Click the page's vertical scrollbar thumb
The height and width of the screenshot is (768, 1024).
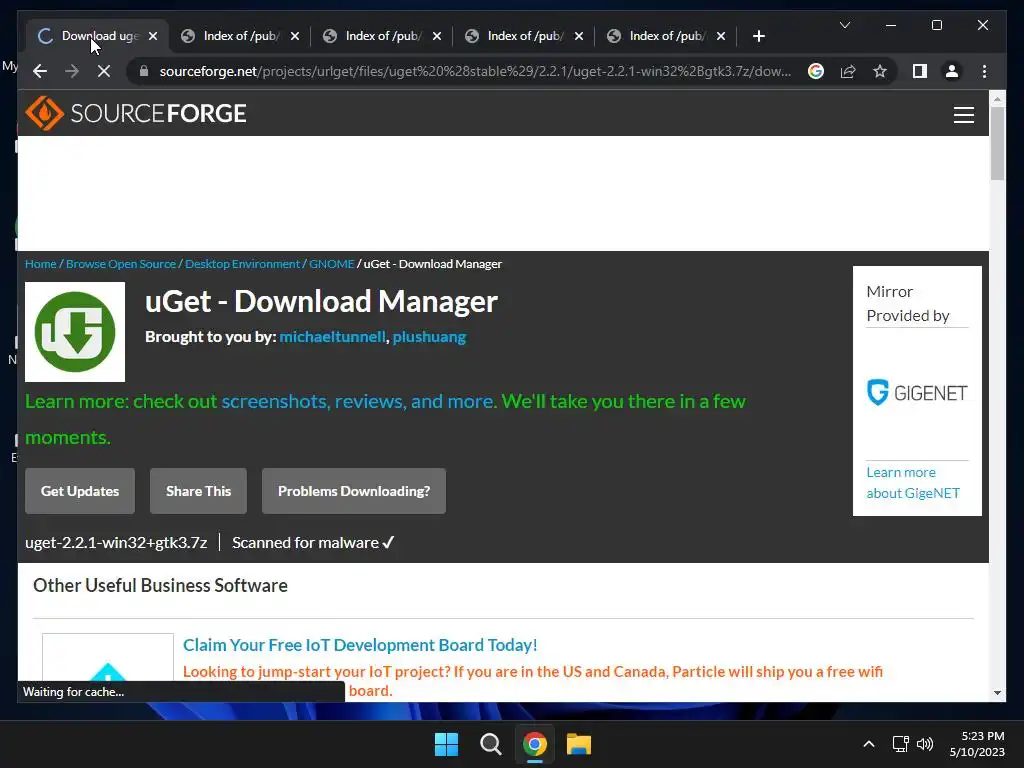pos(997,142)
